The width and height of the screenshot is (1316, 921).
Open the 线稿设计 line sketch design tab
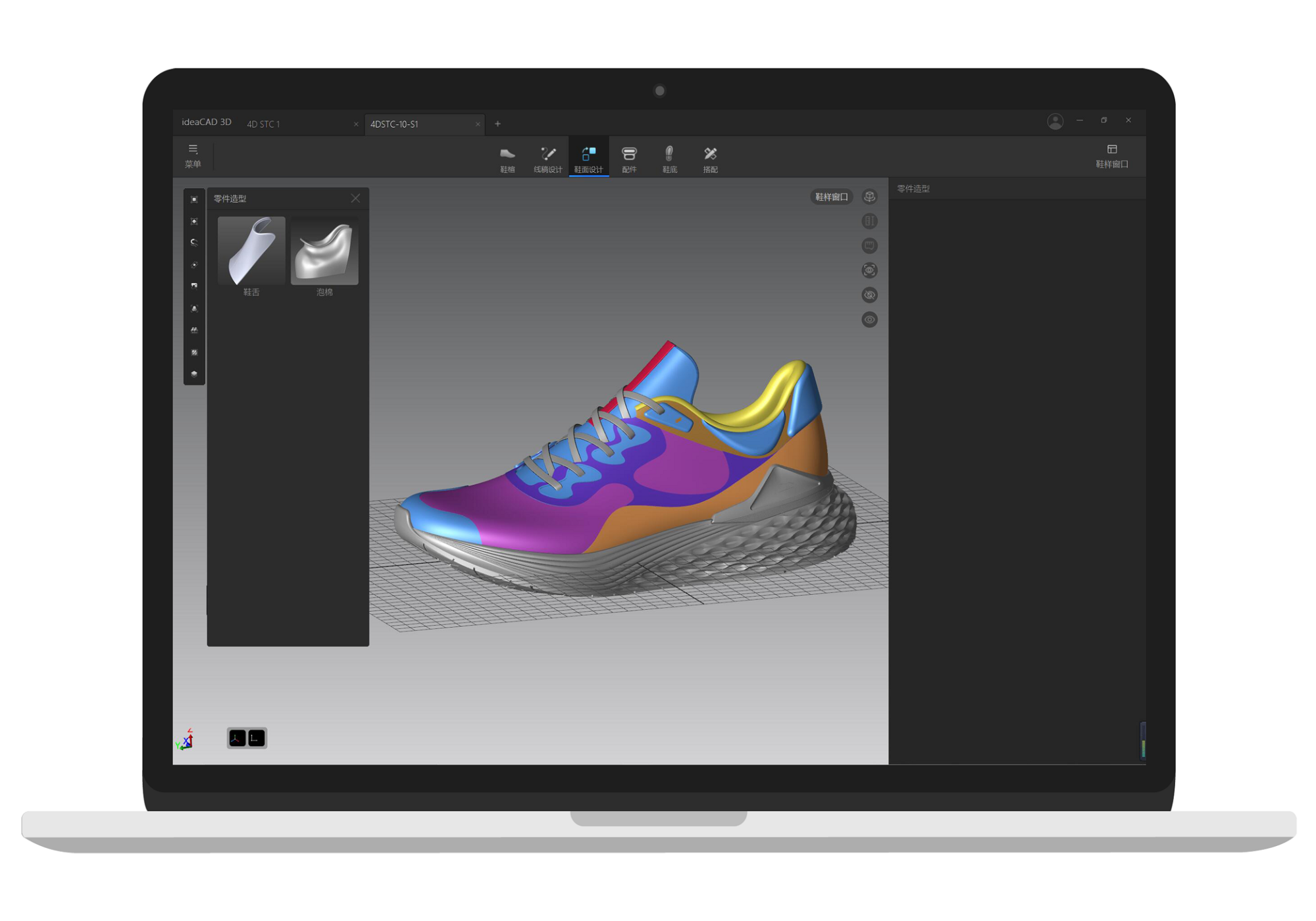pos(547,159)
